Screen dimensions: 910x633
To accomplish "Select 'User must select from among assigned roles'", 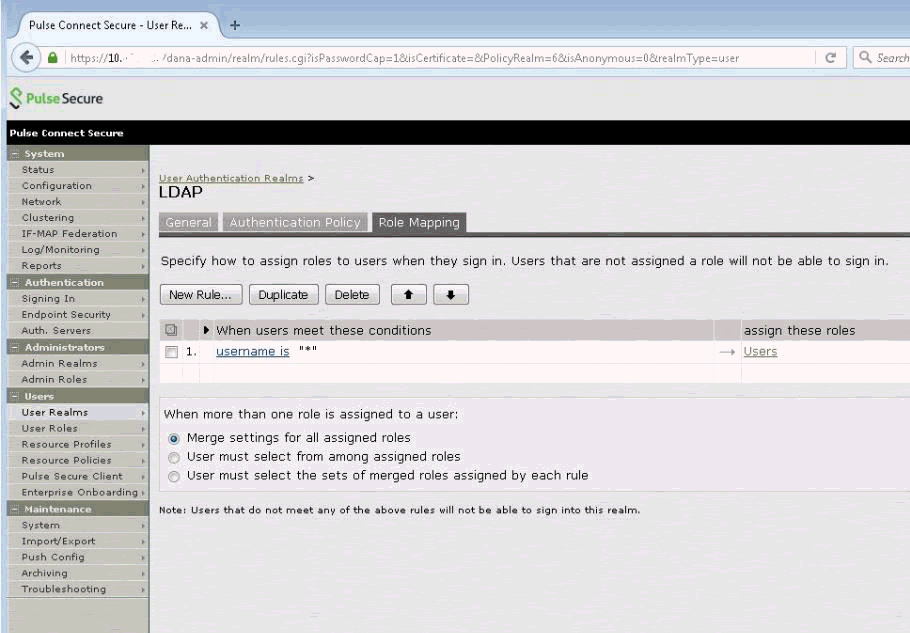I will coord(174,457).
